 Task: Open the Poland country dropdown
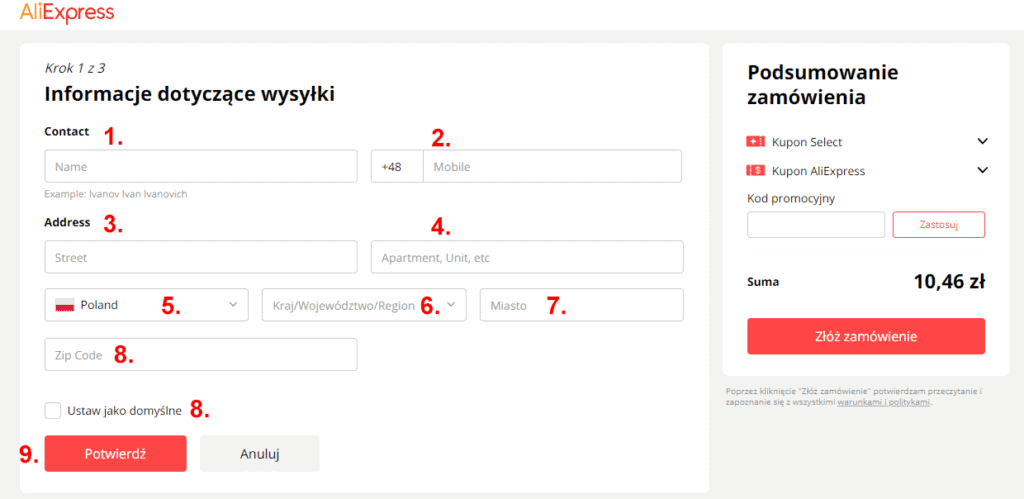pyautogui.click(x=146, y=305)
